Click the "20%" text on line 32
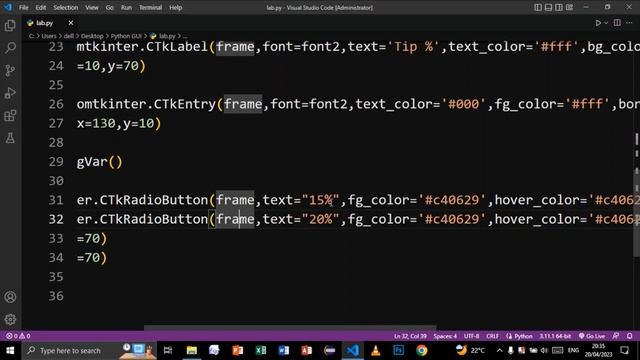The image size is (640, 360). pyautogui.click(x=320, y=219)
